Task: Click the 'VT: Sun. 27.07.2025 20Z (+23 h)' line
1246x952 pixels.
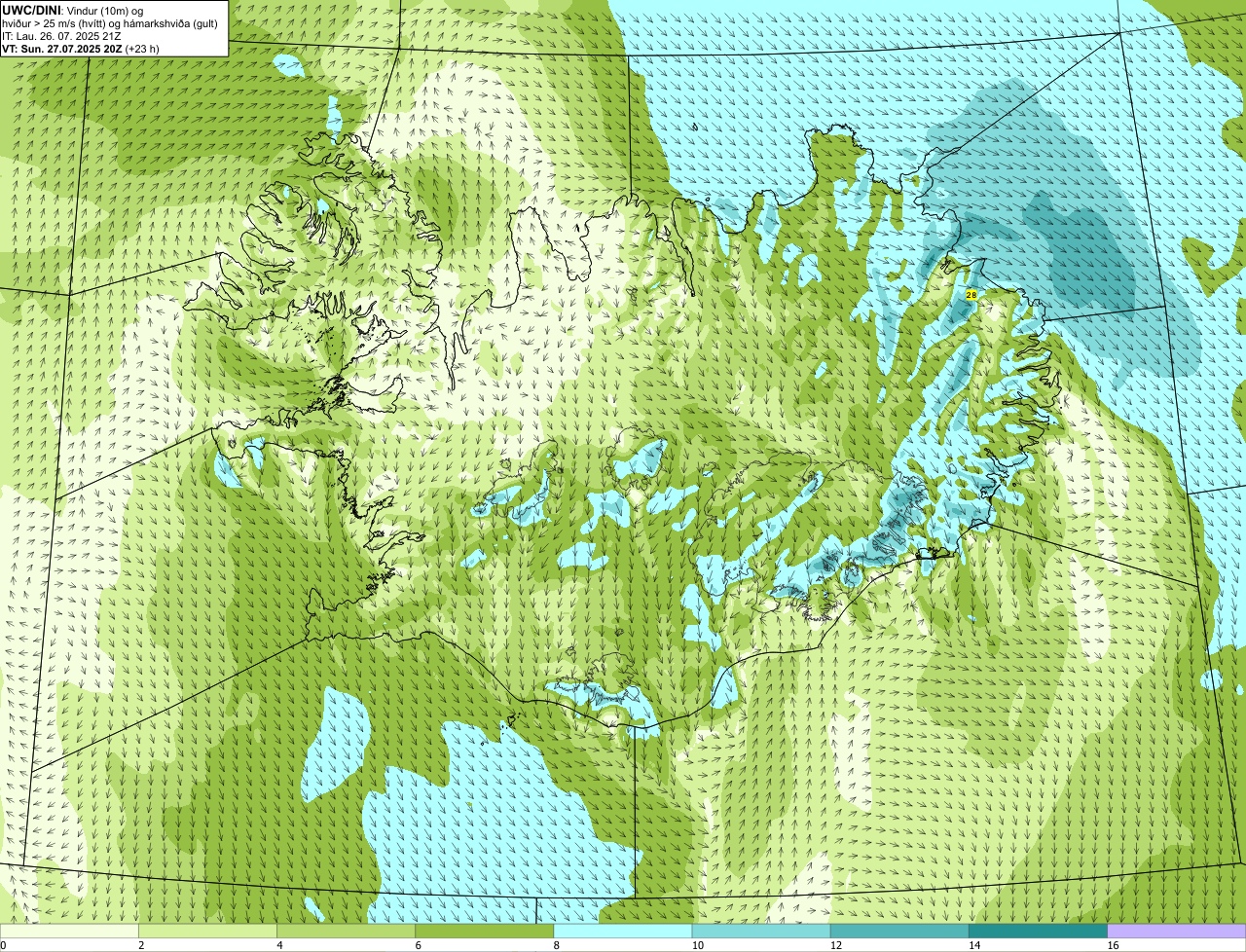Action: coord(81,49)
